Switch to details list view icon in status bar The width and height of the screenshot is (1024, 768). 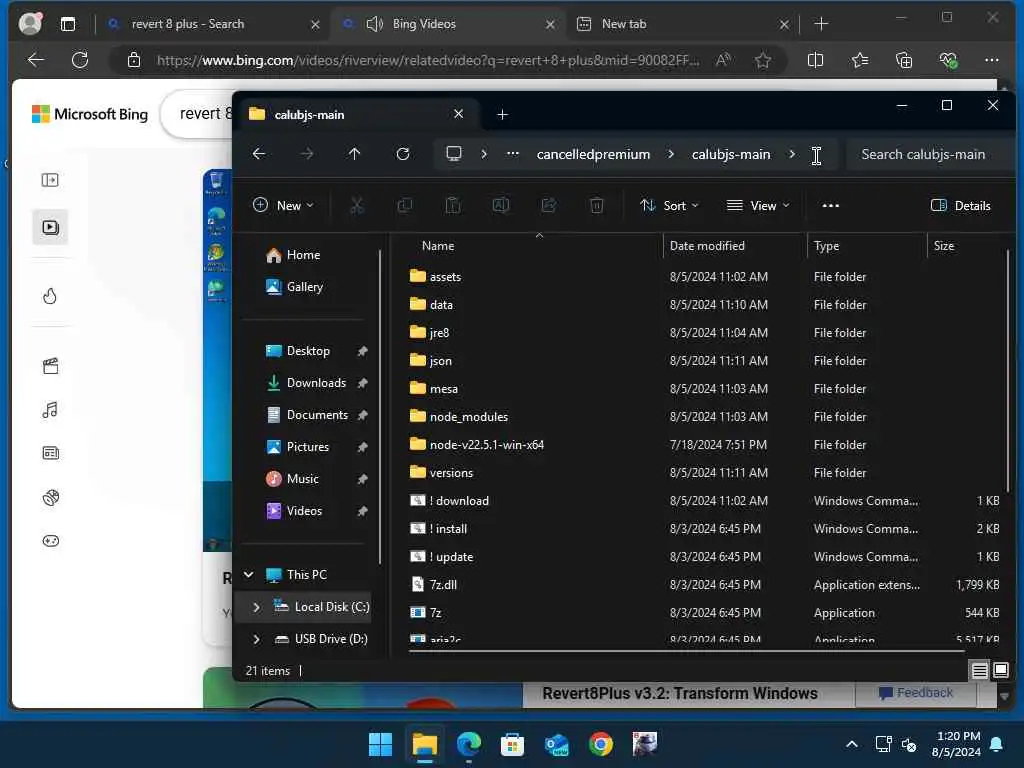pyautogui.click(x=980, y=670)
